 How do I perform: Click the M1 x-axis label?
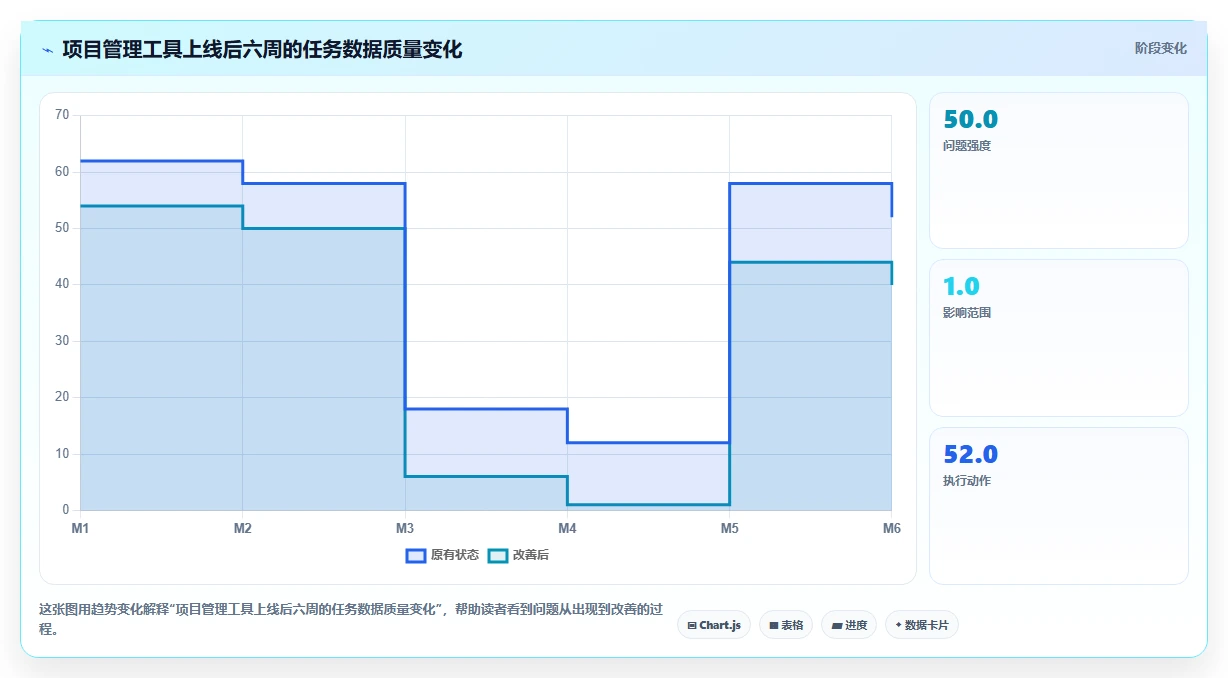pyautogui.click(x=81, y=529)
